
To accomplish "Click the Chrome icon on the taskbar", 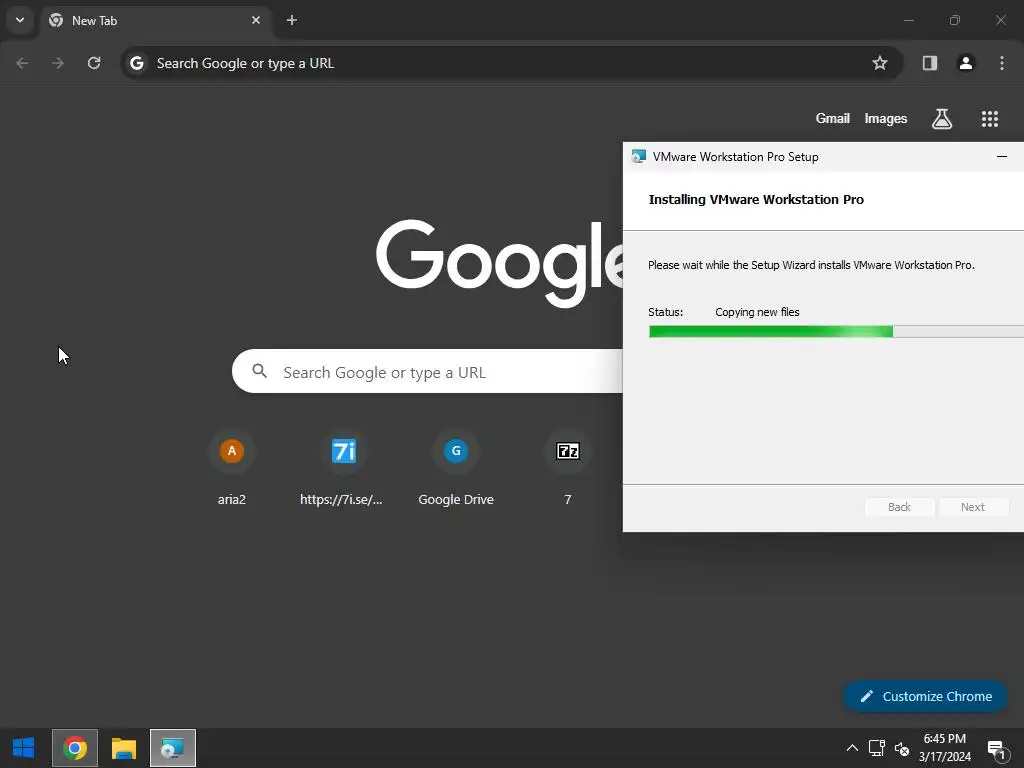I will [x=75, y=748].
